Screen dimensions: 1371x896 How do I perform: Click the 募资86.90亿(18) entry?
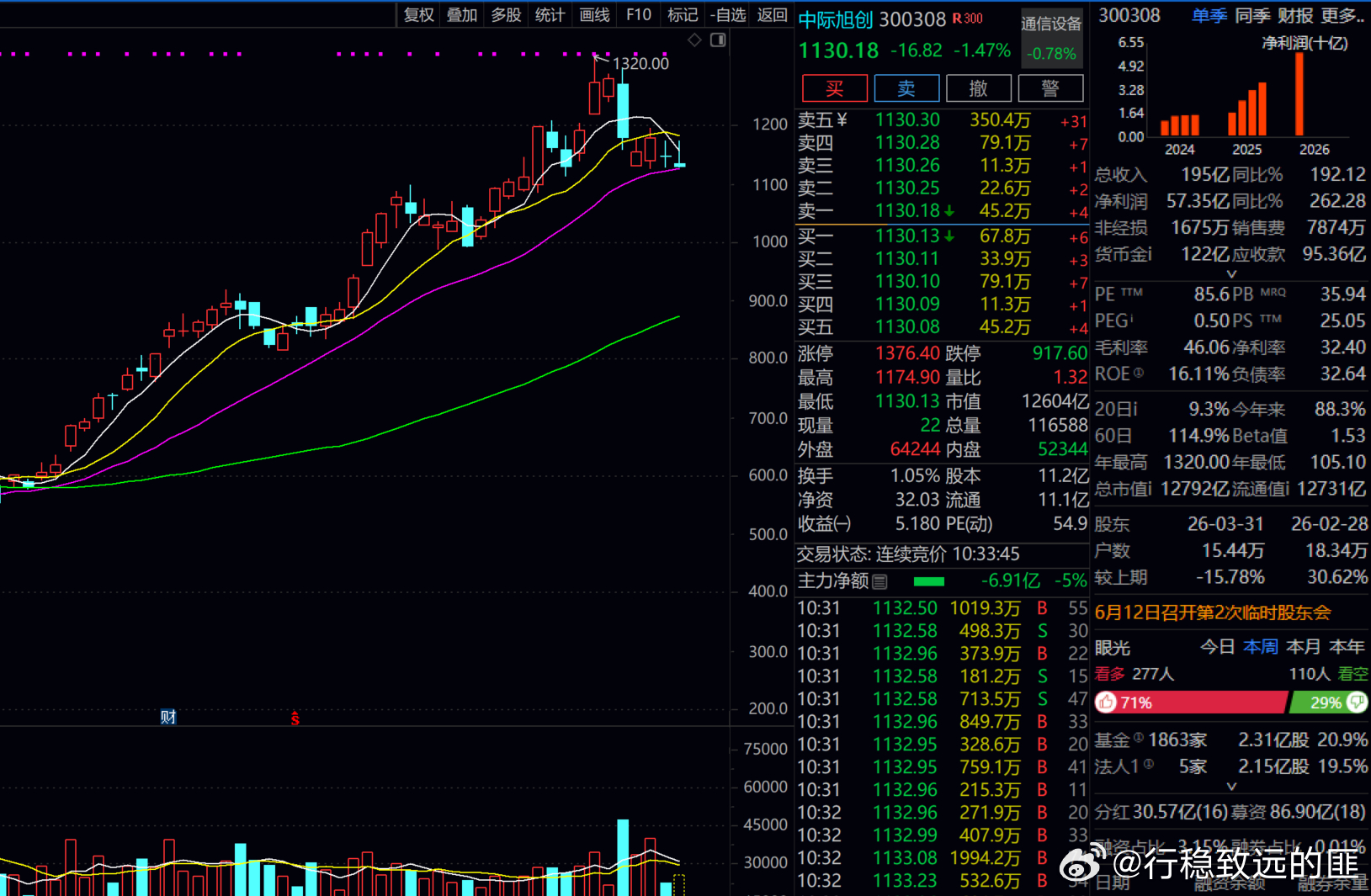click(1299, 812)
